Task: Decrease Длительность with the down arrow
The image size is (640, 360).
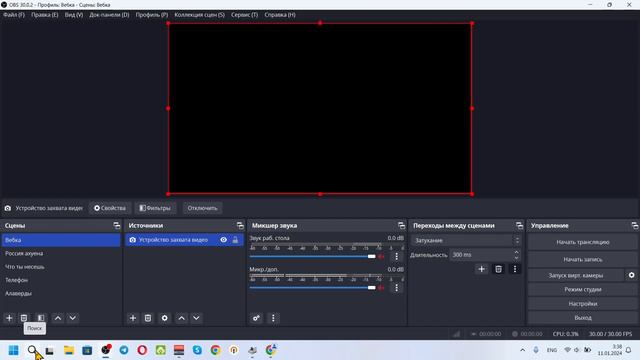Action: [x=516, y=258]
